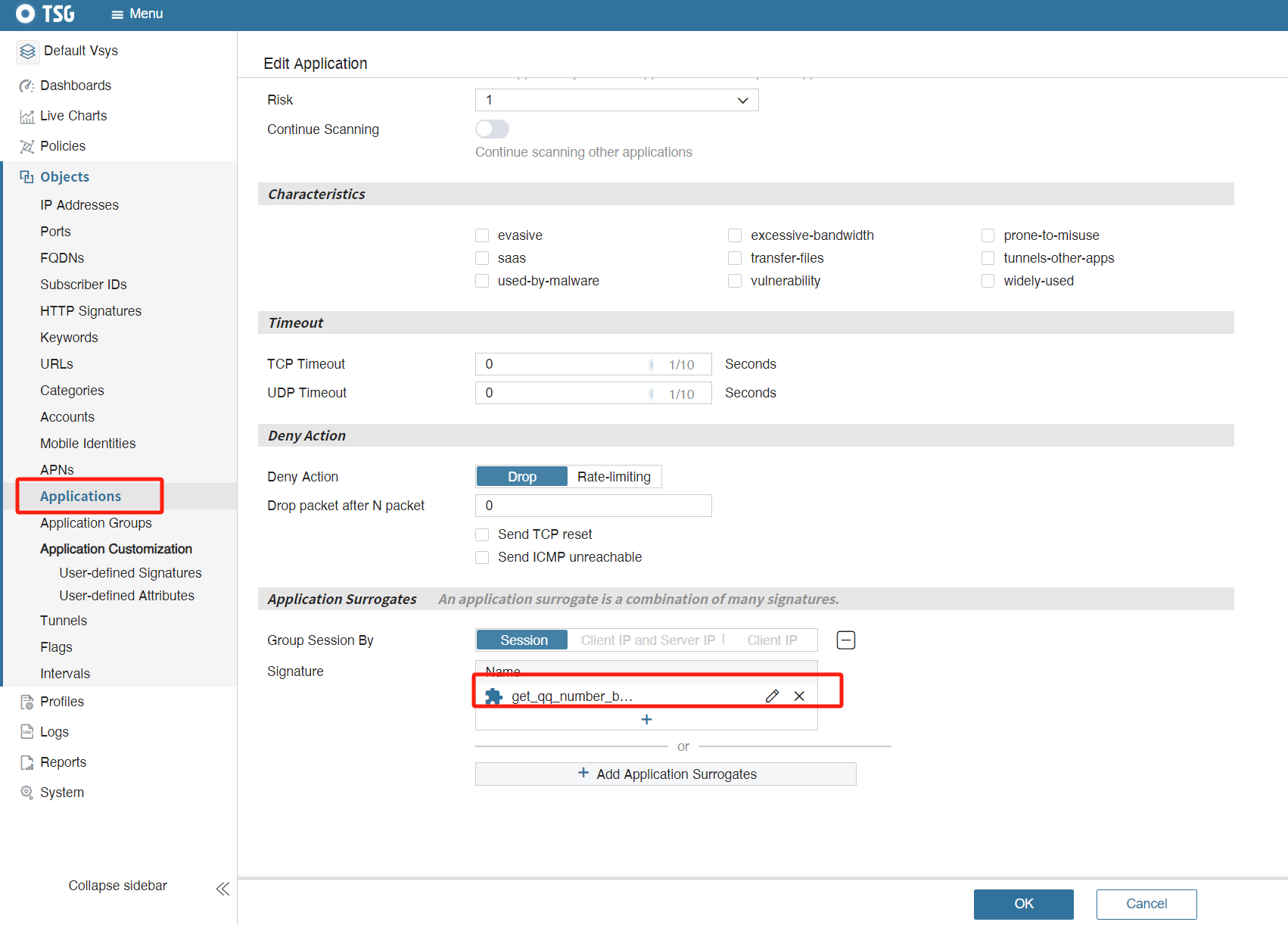Click the plus icon to add signature
The height and width of the screenshot is (925, 1288).
646,719
